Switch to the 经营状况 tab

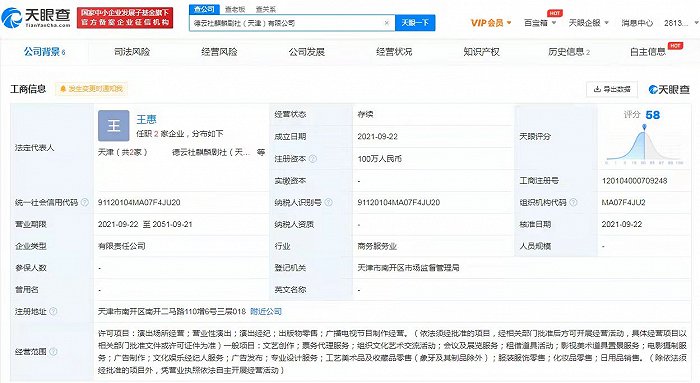(x=394, y=52)
